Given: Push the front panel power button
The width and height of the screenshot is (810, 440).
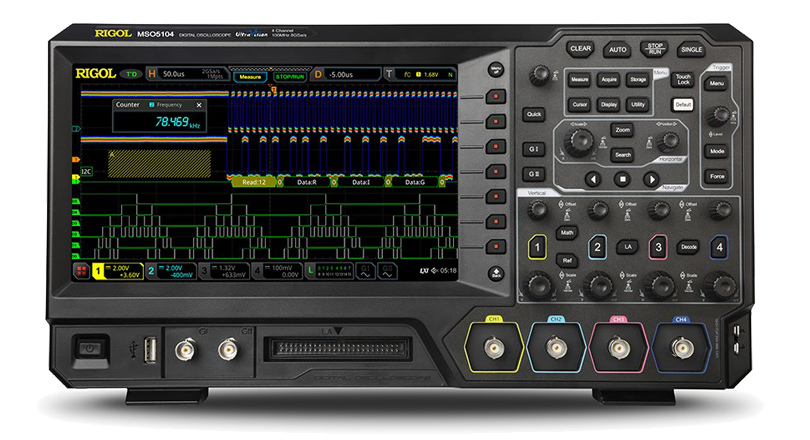Looking at the screenshot, I should tap(90, 349).
